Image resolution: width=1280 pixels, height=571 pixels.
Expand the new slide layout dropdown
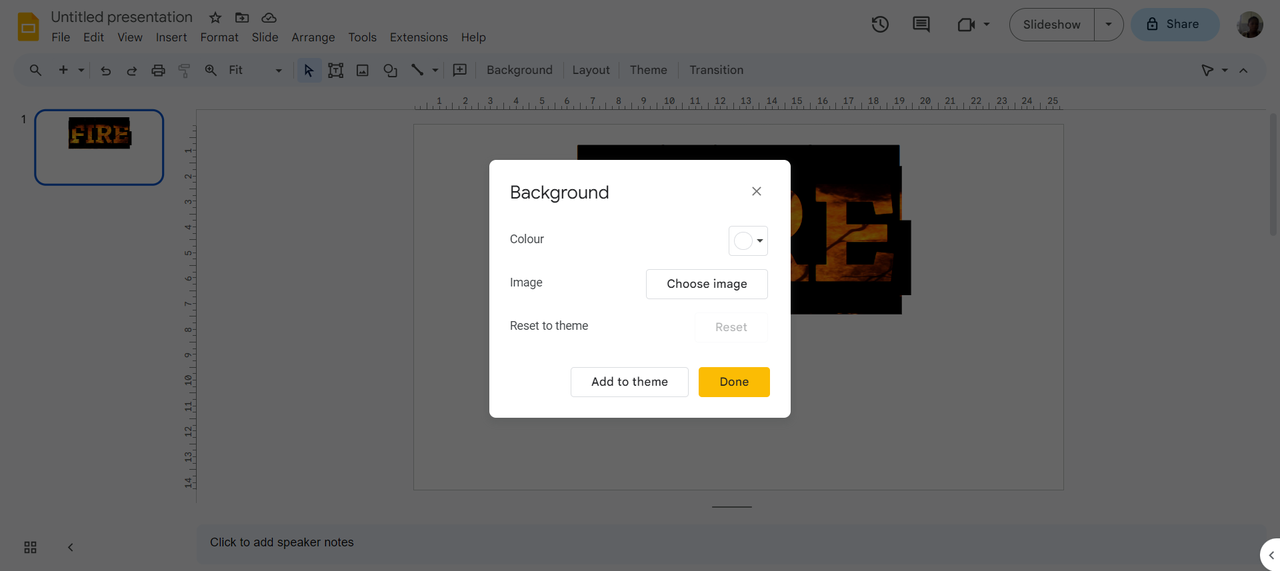pyautogui.click(x=81, y=70)
